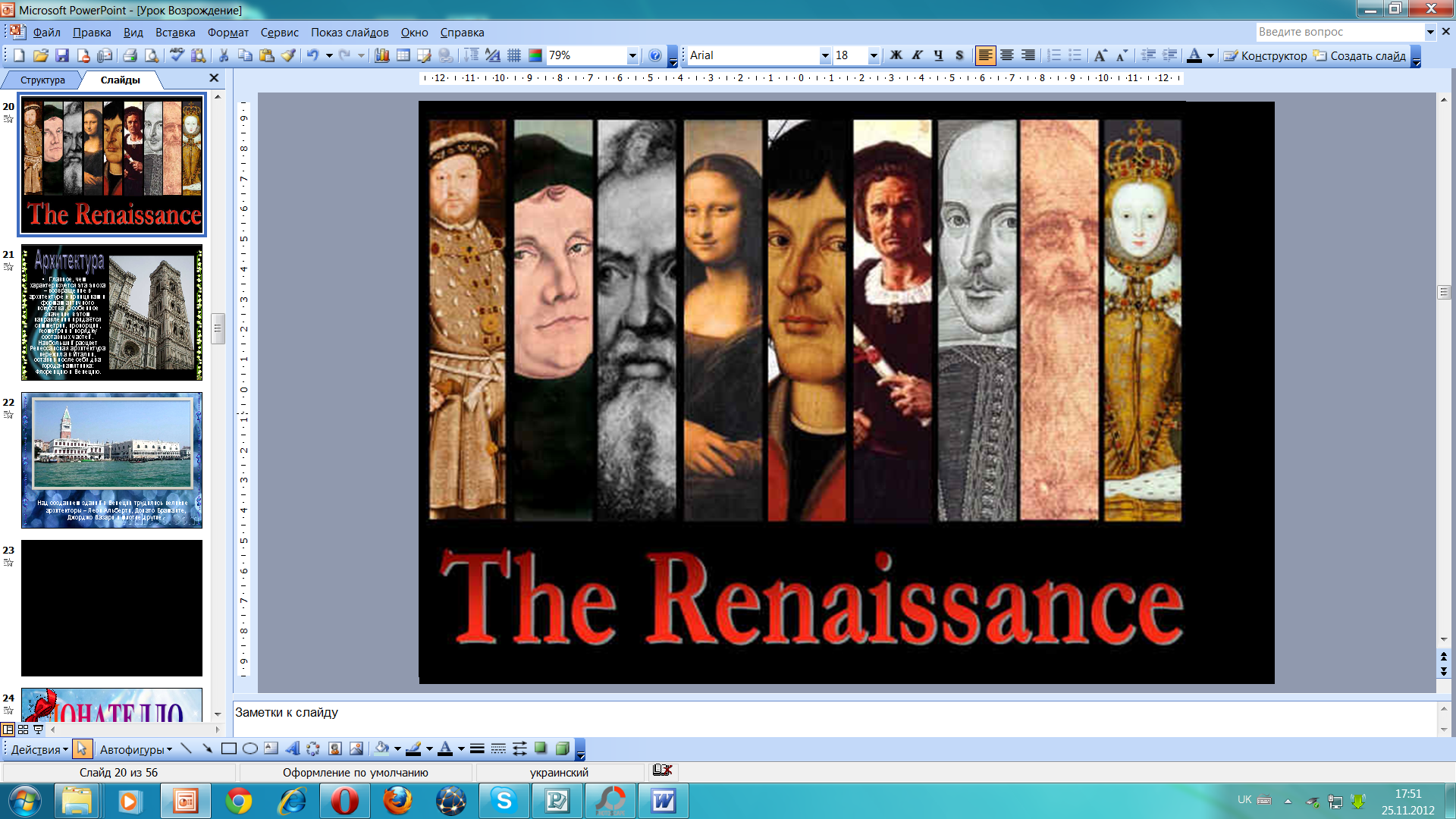The height and width of the screenshot is (819, 1456).
Task: Save the presentation with the floppy icon
Action: coord(62,55)
